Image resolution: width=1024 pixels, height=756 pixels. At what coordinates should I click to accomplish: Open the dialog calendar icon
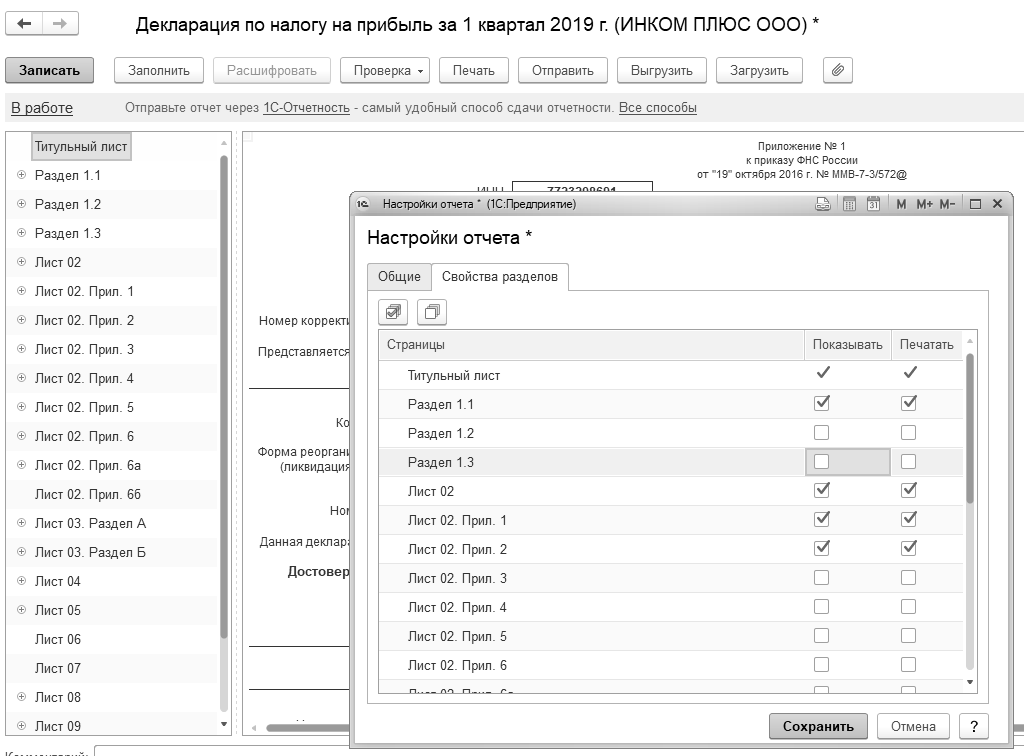[x=873, y=204]
